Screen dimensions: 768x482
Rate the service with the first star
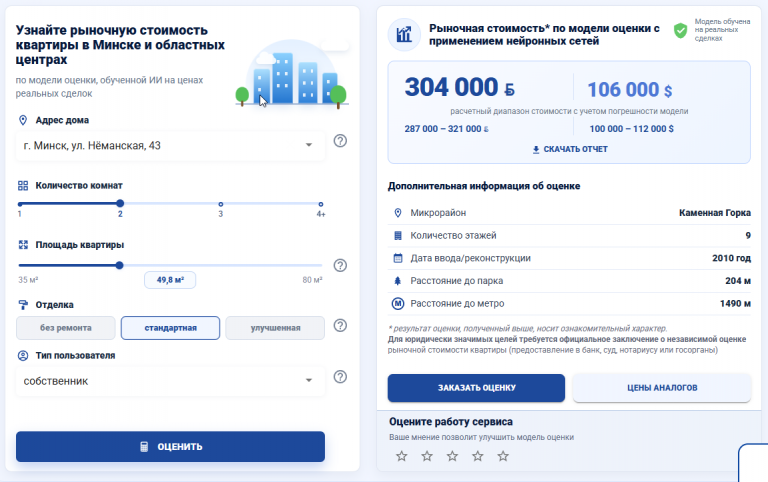pyautogui.click(x=402, y=457)
